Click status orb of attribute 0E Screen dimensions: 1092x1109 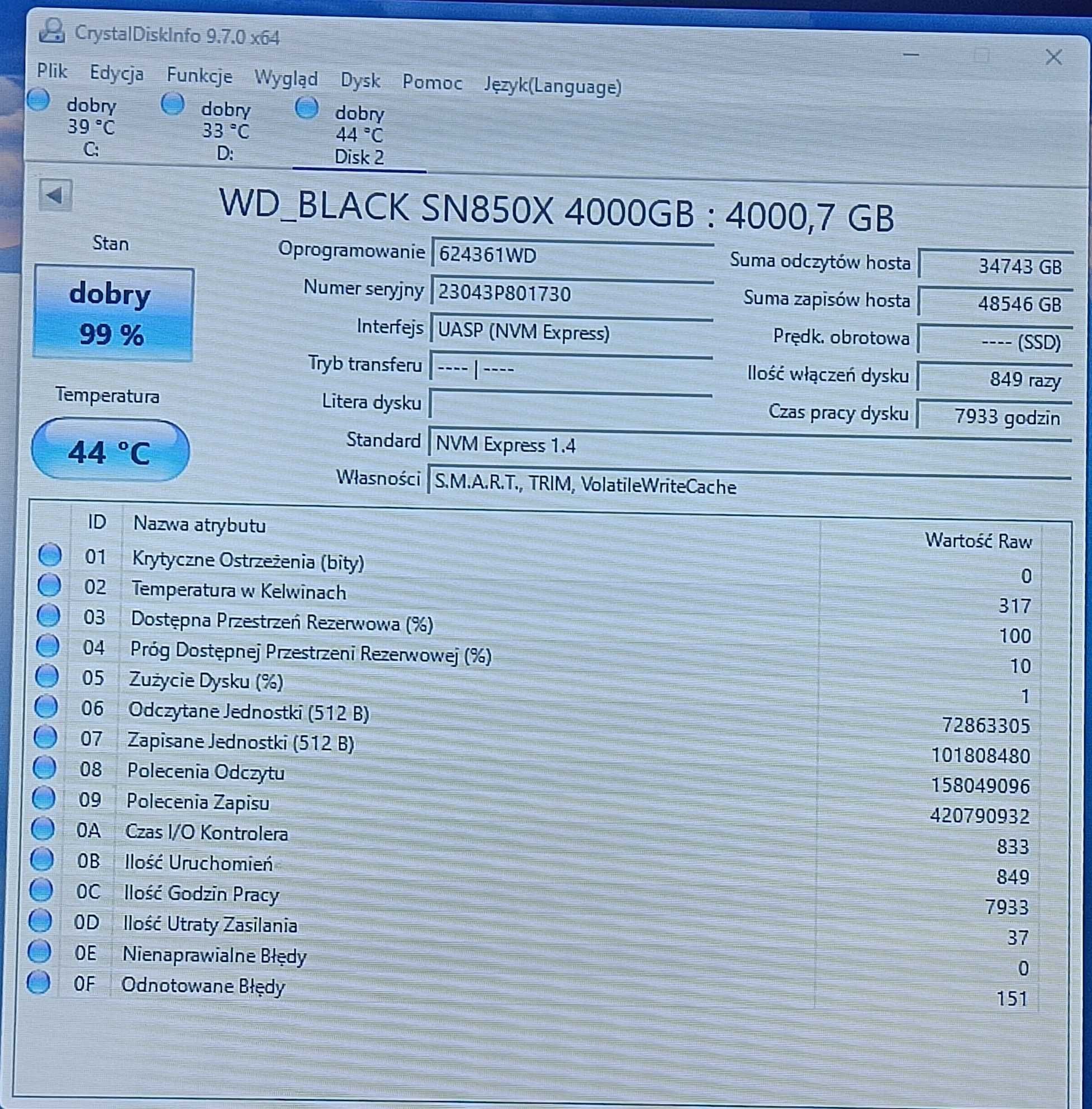coord(40,951)
